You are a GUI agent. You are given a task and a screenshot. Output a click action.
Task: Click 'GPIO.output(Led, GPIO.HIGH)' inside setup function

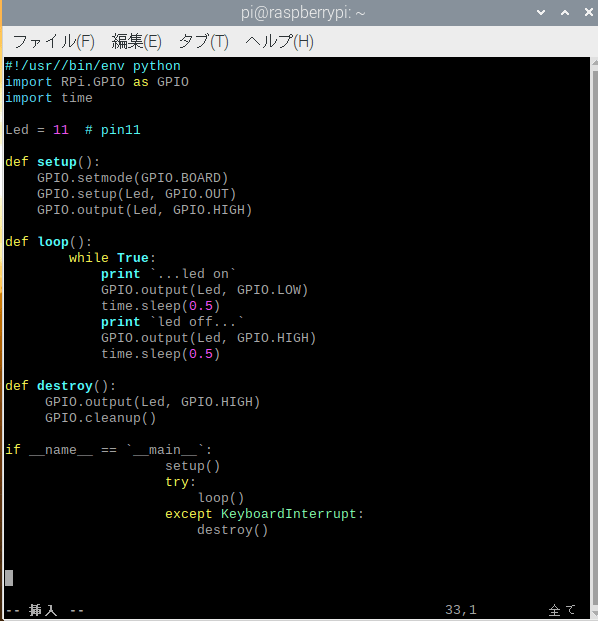click(145, 210)
